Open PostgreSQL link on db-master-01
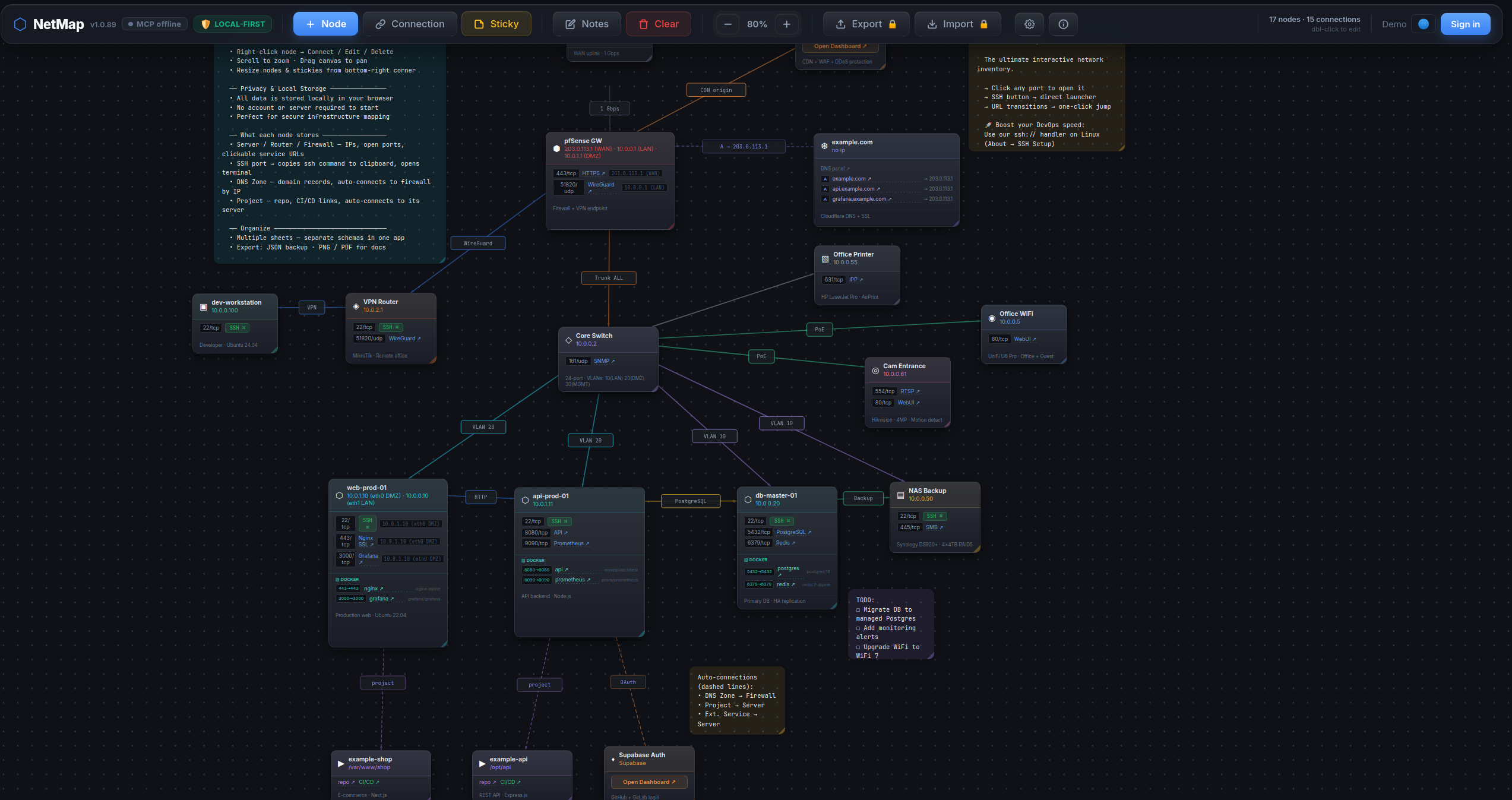 [x=793, y=532]
